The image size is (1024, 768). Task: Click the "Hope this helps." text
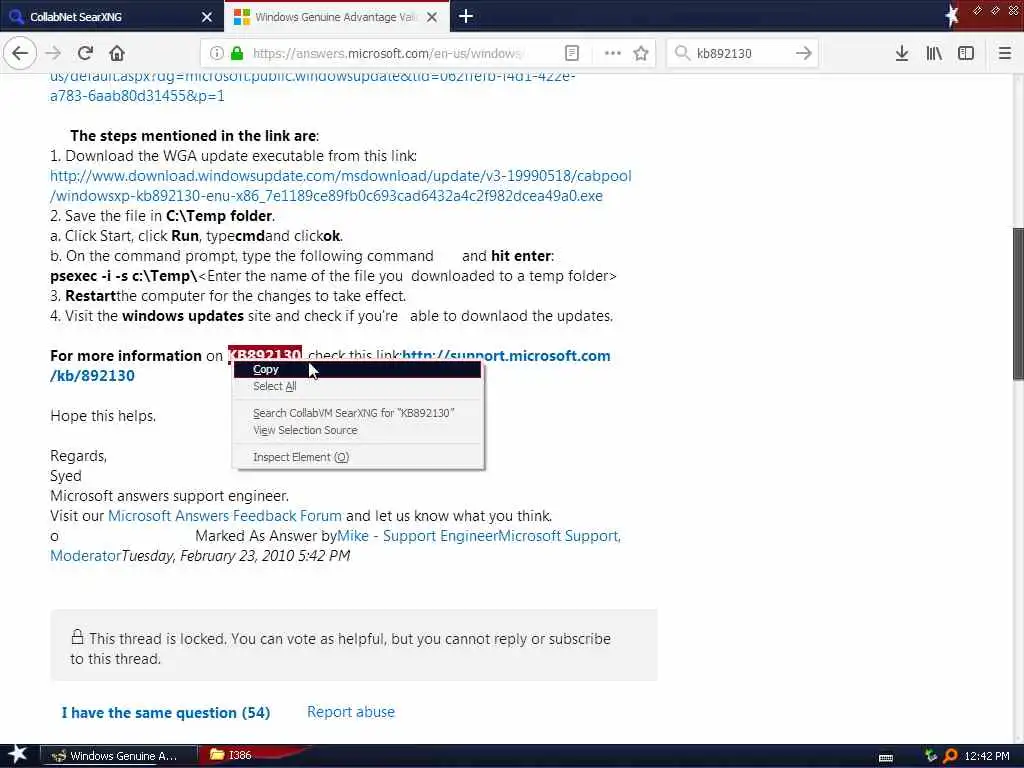tap(103, 416)
